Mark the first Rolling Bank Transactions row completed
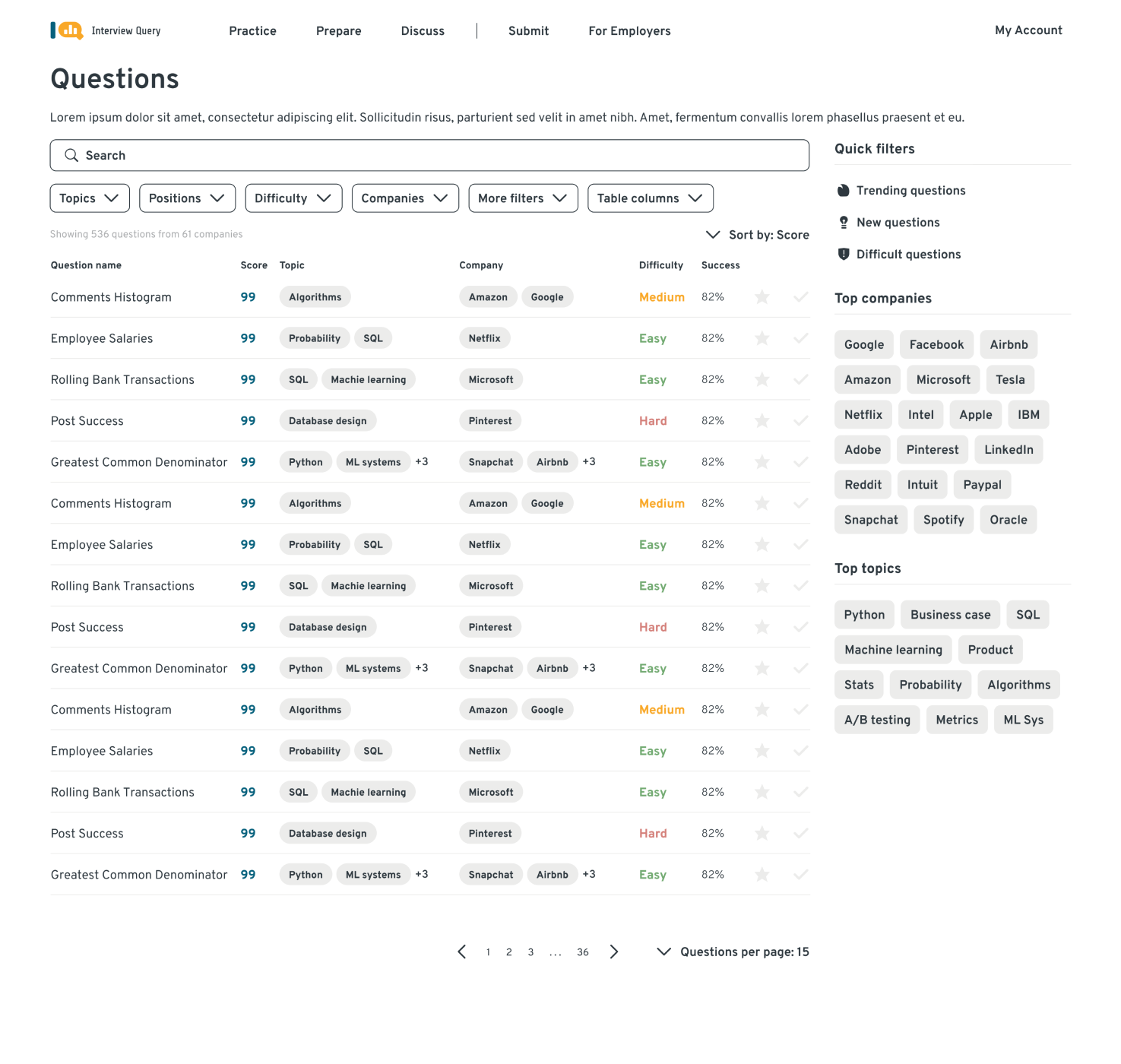 pyautogui.click(x=801, y=379)
